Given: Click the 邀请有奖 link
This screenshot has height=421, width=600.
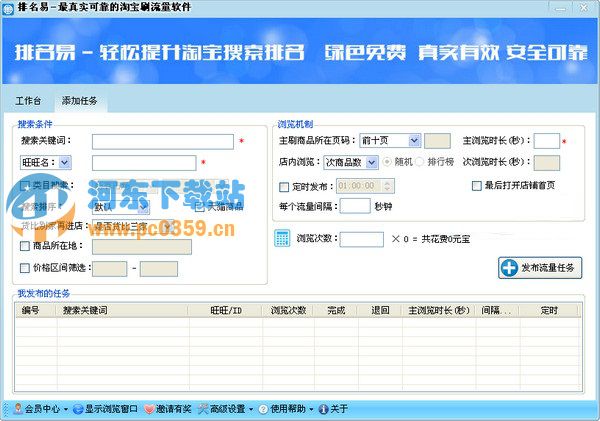Looking at the screenshot, I should [x=168, y=409].
